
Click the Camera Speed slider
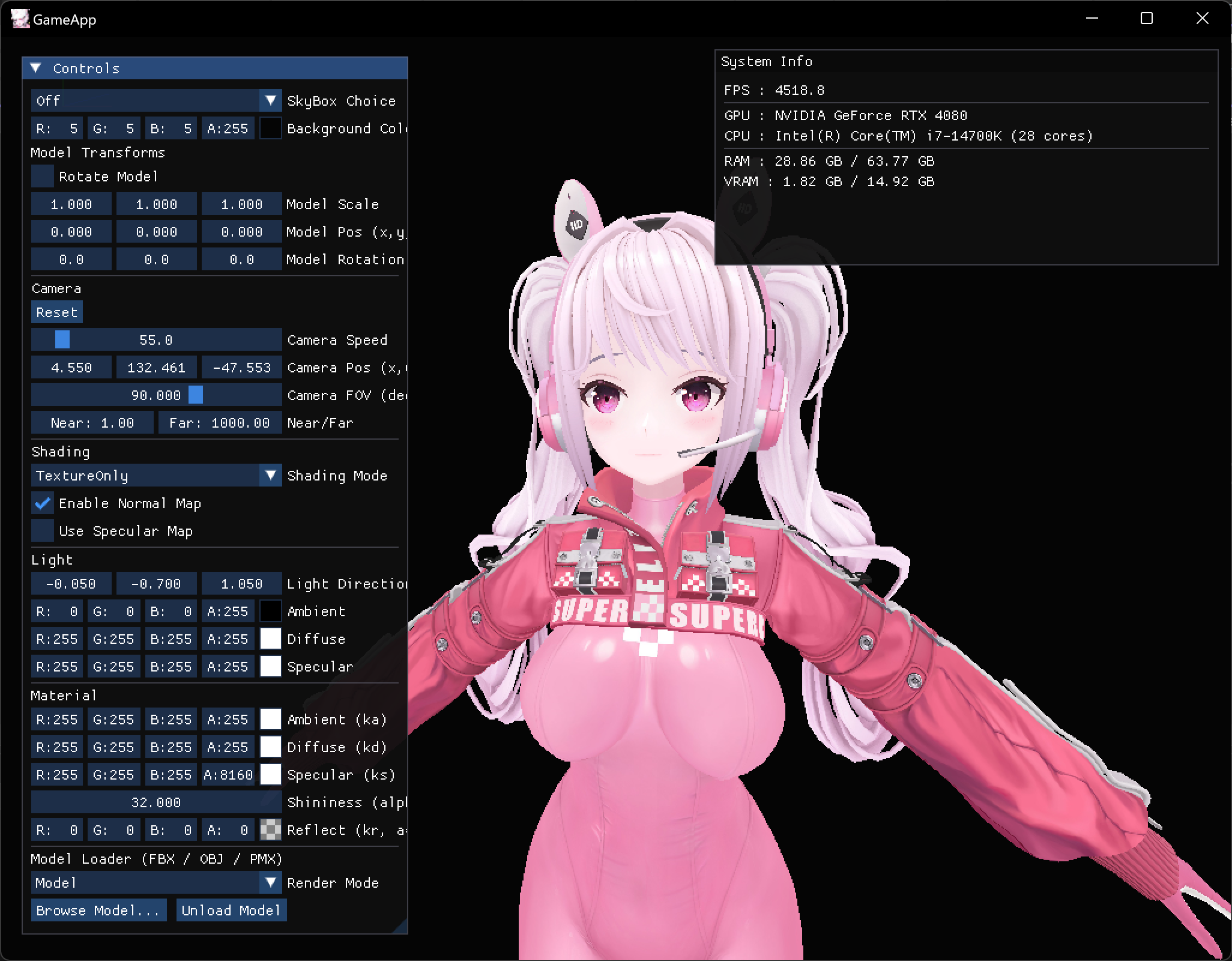click(x=156, y=339)
